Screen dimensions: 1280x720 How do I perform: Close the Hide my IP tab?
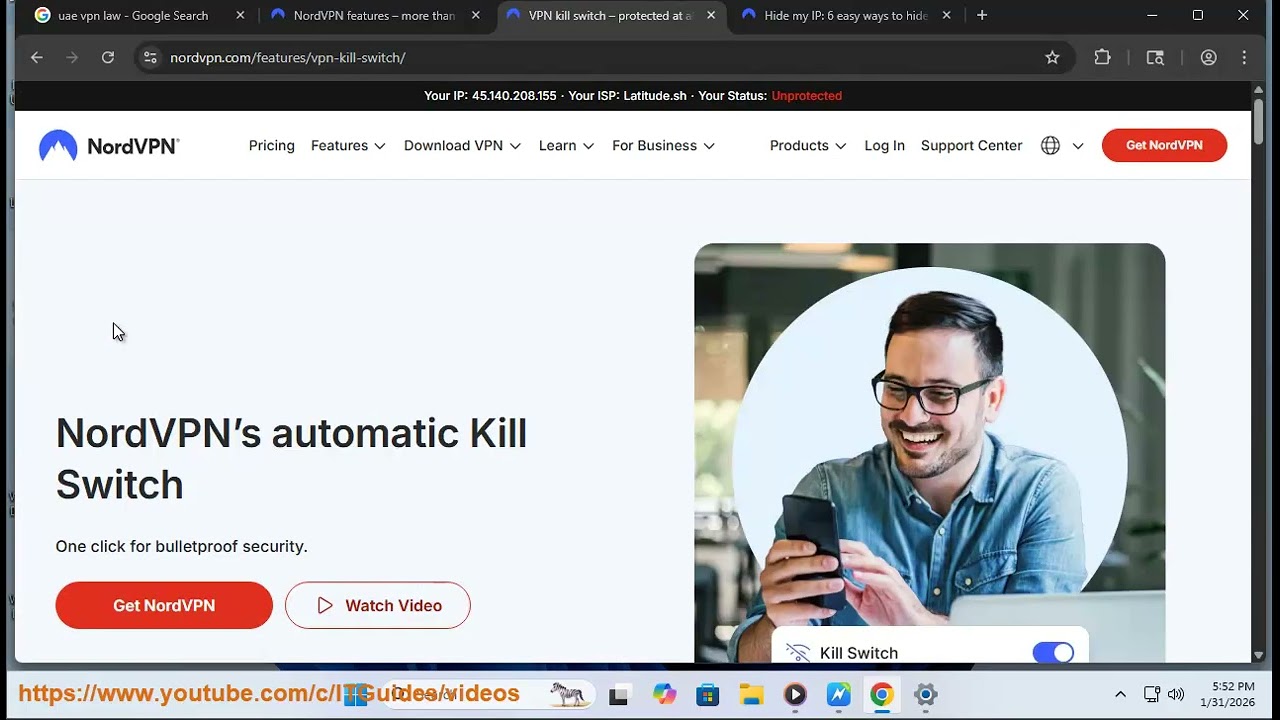tap(946, 15)
